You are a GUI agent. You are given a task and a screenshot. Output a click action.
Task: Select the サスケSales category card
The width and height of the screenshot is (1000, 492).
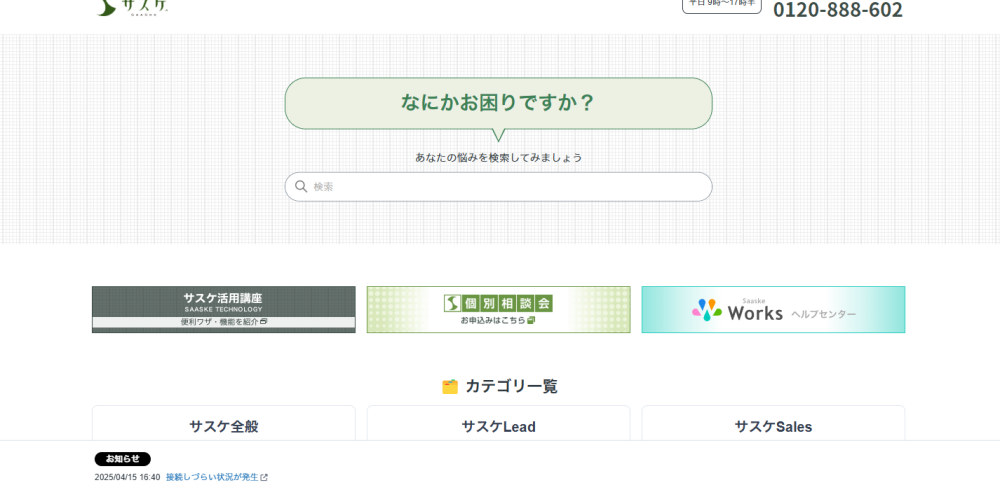point(773,425)
